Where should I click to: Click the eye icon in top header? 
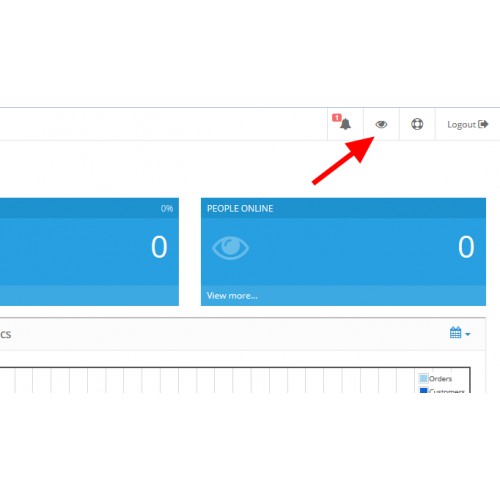pos(381,124)
